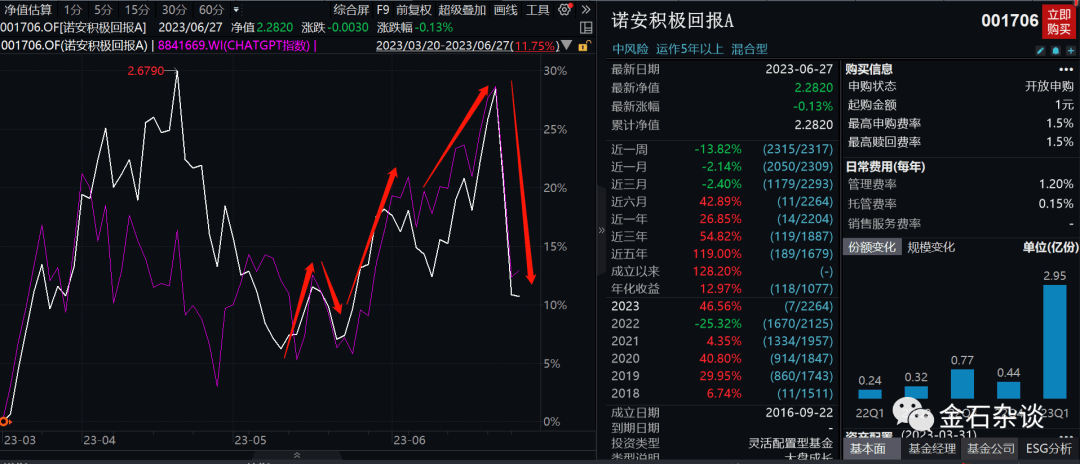
Task: Click the 灵活配置型基金 investment type value
Action: (791, 443)
